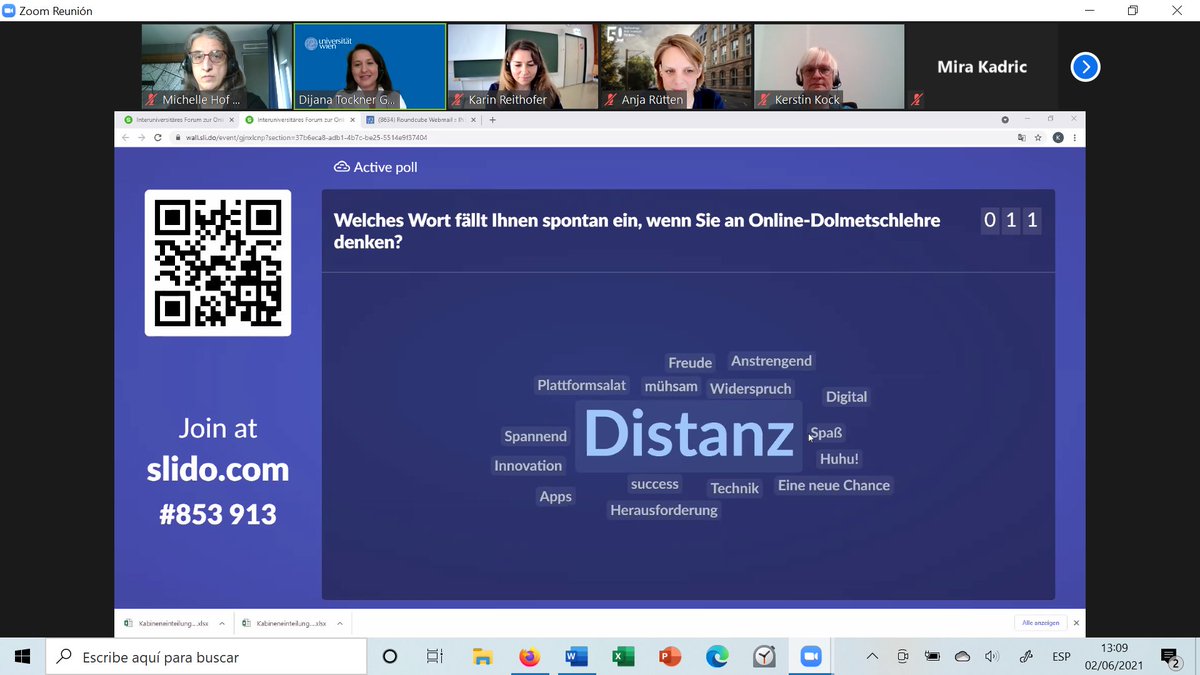This screenshot has height=675, width=1200.
Task: Click the word Widerspruch
Action: coord(751,389)
